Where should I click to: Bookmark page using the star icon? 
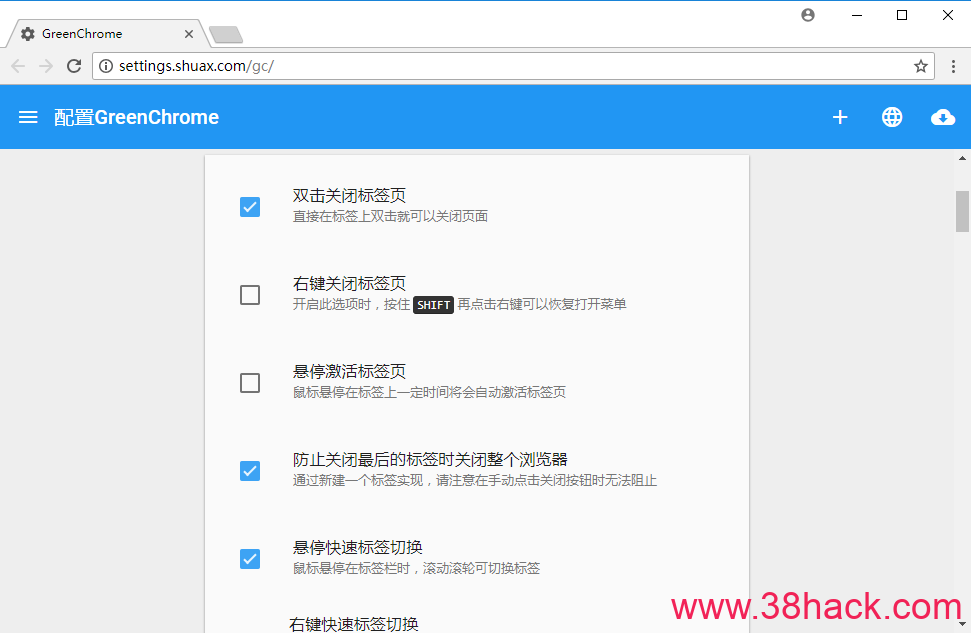click(x=920, y=66)
